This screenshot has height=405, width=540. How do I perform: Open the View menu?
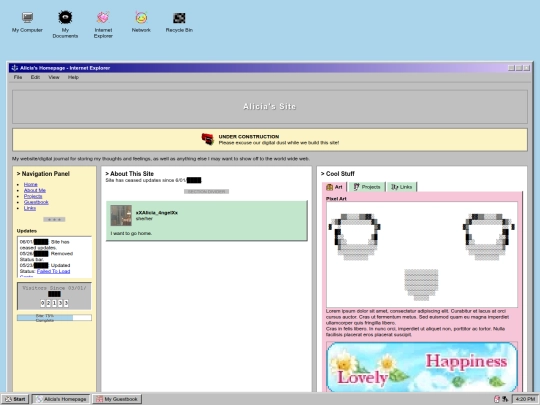point(54,77)
